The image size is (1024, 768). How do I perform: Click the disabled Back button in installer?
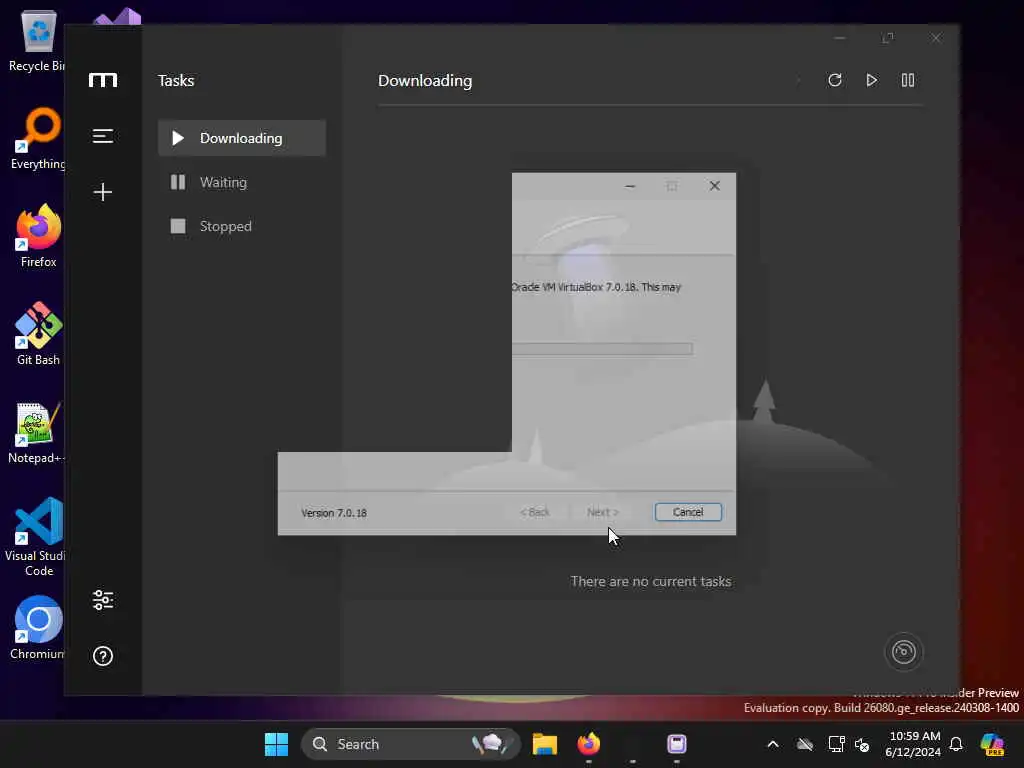[535, 512]
